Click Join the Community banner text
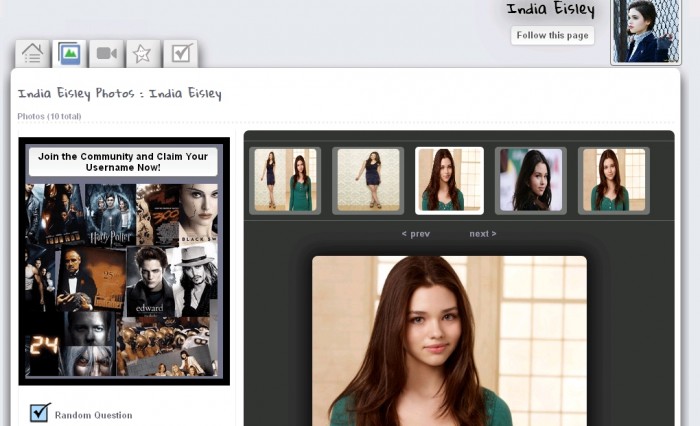 pyautogui.click(x=124, y=162)
